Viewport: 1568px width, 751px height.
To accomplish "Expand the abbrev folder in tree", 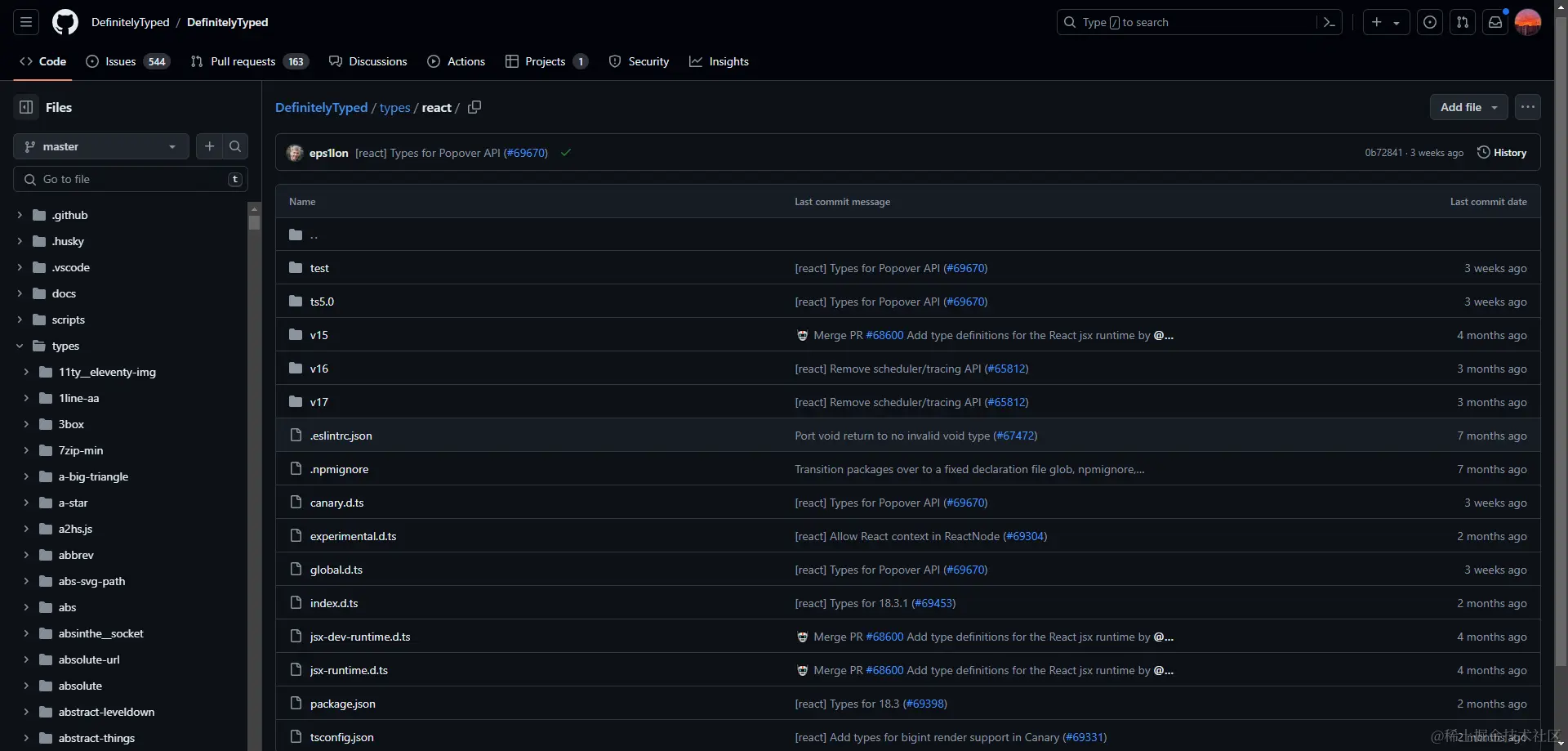I will click(x=26, y=555).
